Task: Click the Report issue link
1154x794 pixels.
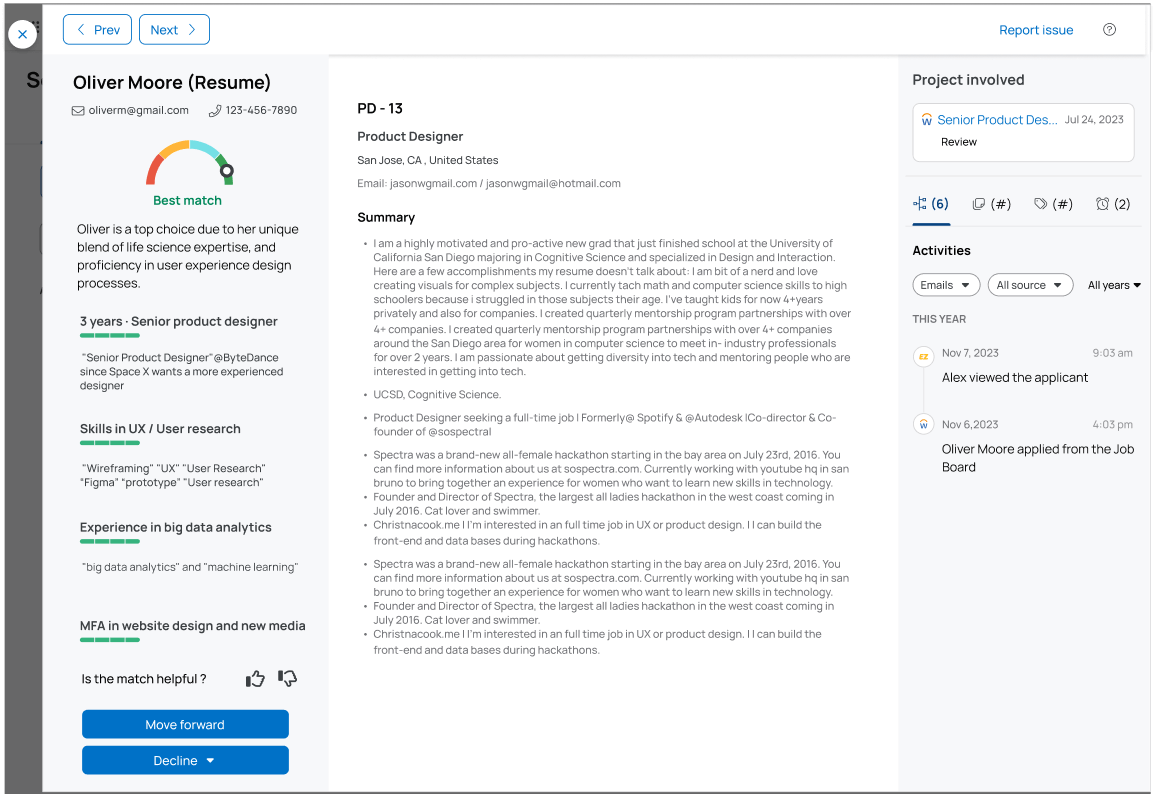Action: [x=1036, y=30]
